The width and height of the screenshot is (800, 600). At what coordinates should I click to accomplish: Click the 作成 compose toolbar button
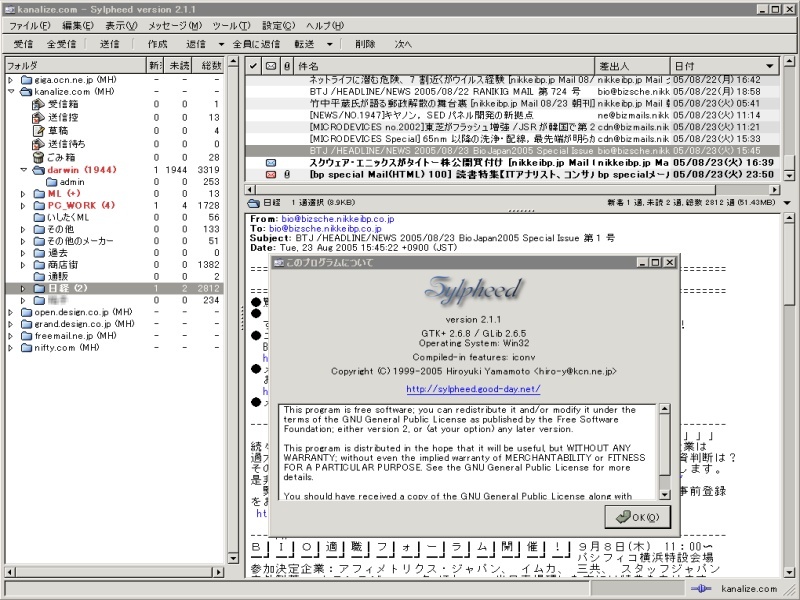(x=158, y=44)
